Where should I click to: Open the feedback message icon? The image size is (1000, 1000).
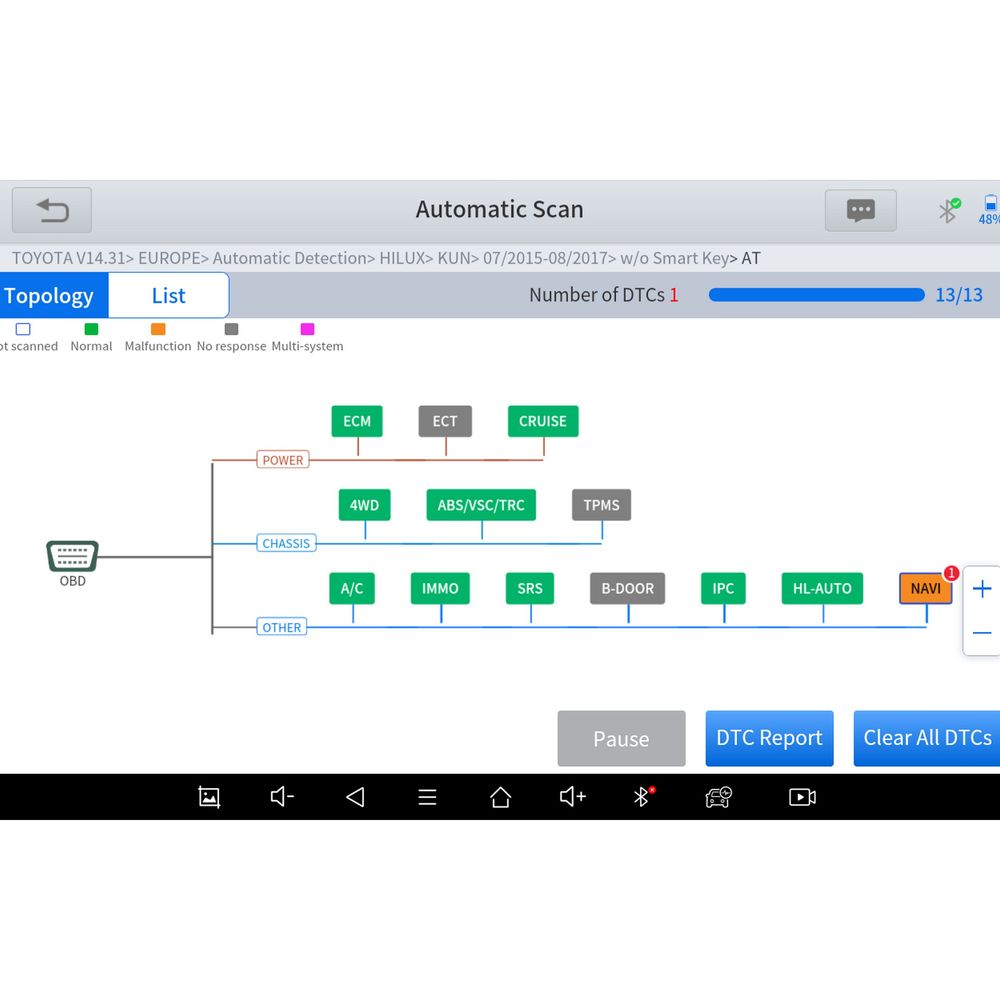pos(860,210)
